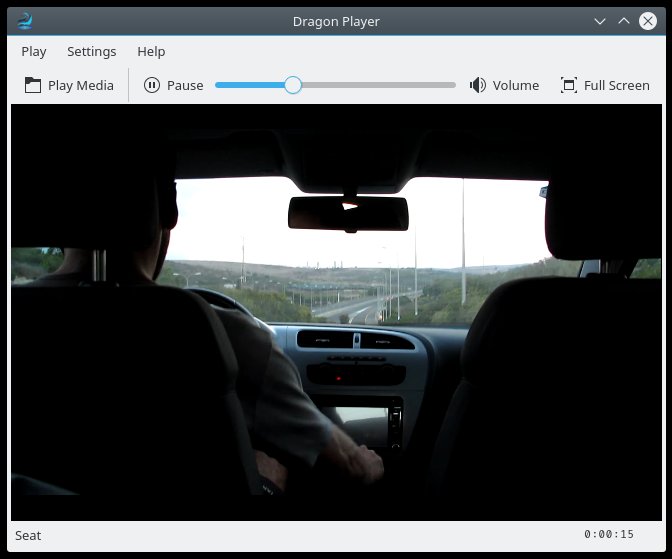Open the Play menu
This screenshot has height=559, width=672.
tap(34, 52)
